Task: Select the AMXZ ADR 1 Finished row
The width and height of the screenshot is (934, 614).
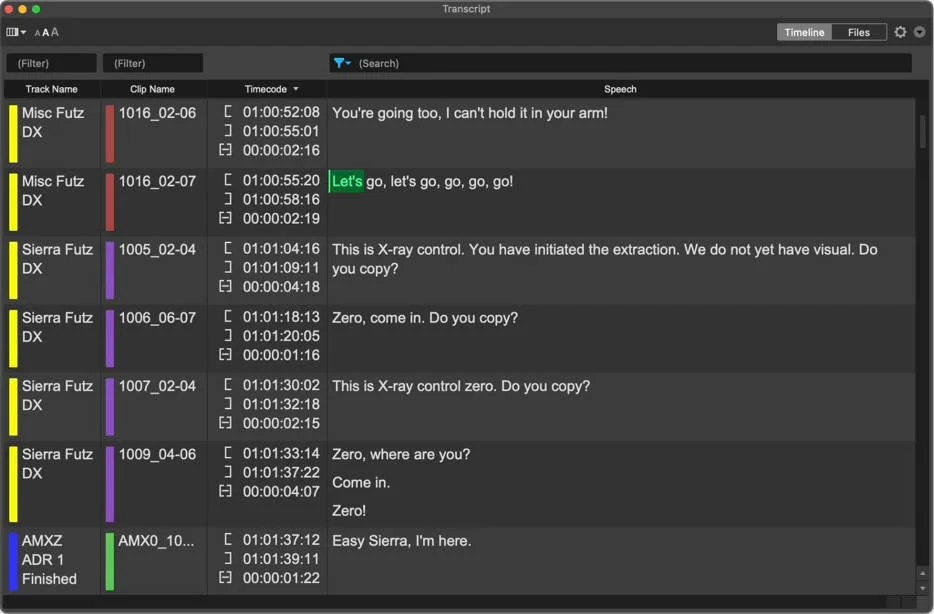Action: click(47, 560)
